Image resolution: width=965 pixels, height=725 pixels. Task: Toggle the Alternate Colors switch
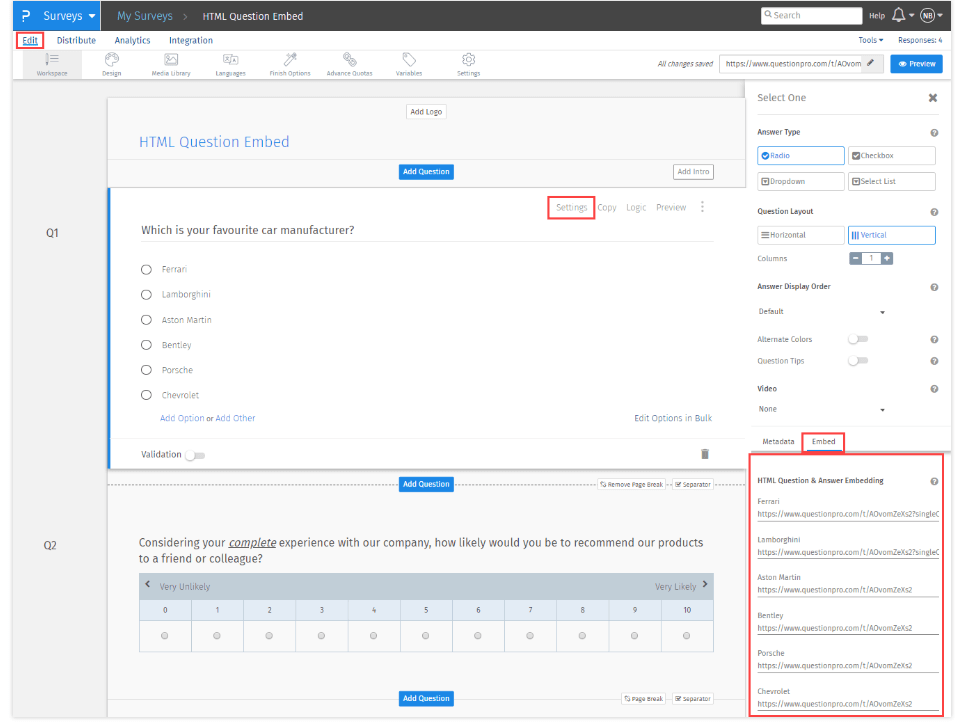(858, 339)
